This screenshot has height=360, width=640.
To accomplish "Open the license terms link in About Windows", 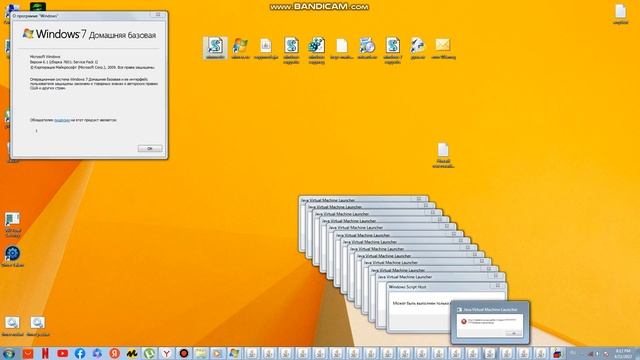I will tap(62, 120).
